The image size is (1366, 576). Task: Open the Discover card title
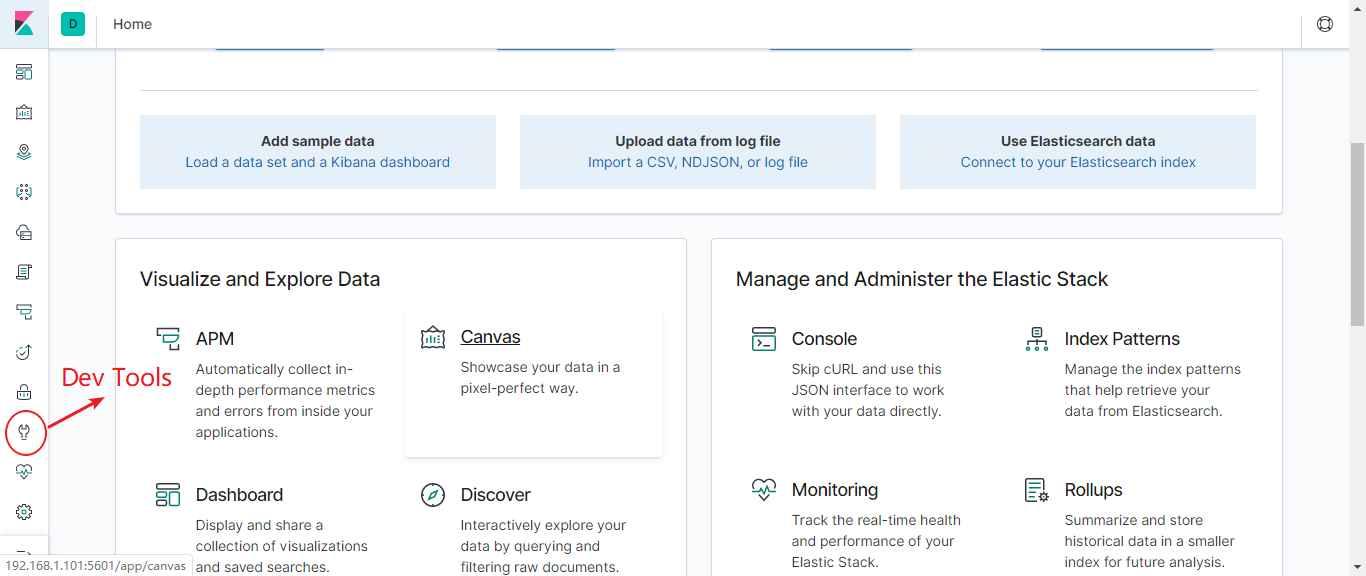[495, 495]
